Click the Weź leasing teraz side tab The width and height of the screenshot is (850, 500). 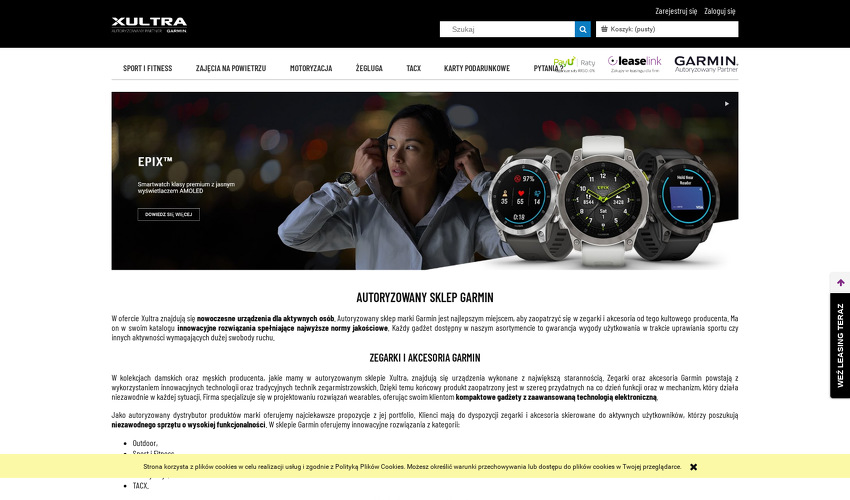pos(840,345)
